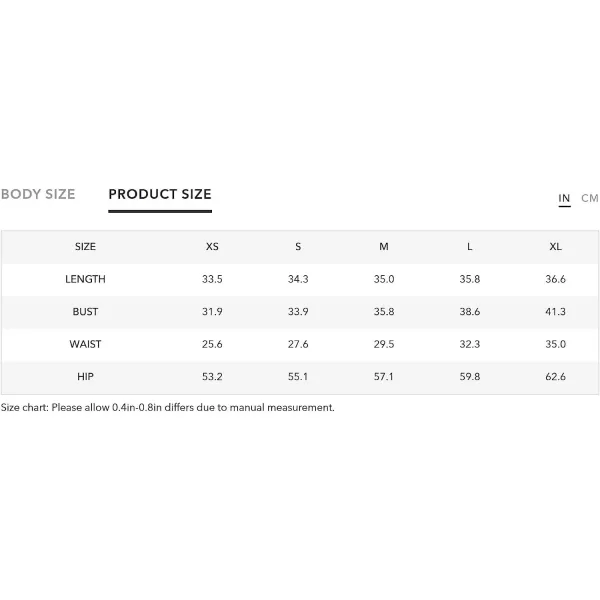Screen dimensions: 600x600
Task: Click the L hip value 59.8
Action: [x=470, y=377]
